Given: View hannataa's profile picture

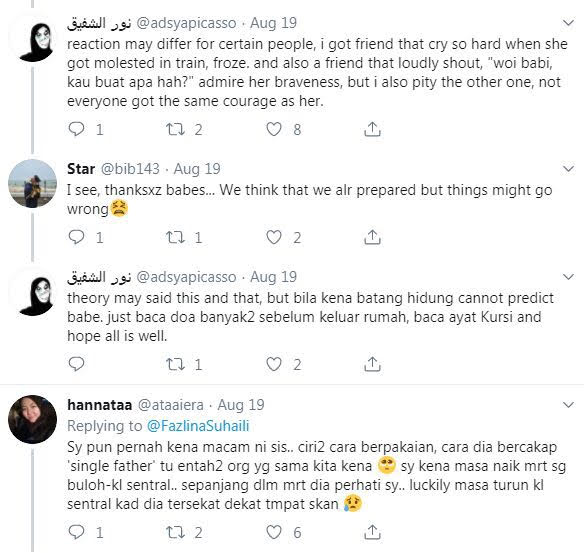Looking at the screenshot, I should [x=32, y=419].
